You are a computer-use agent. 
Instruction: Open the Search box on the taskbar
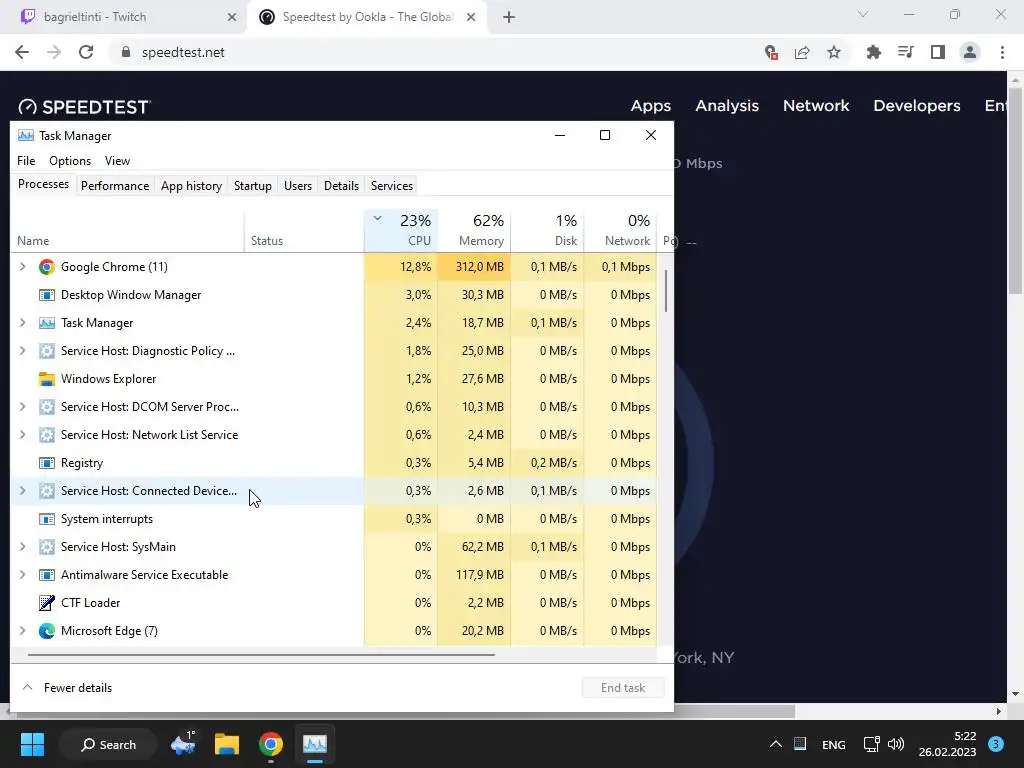(x=108, y=744)
